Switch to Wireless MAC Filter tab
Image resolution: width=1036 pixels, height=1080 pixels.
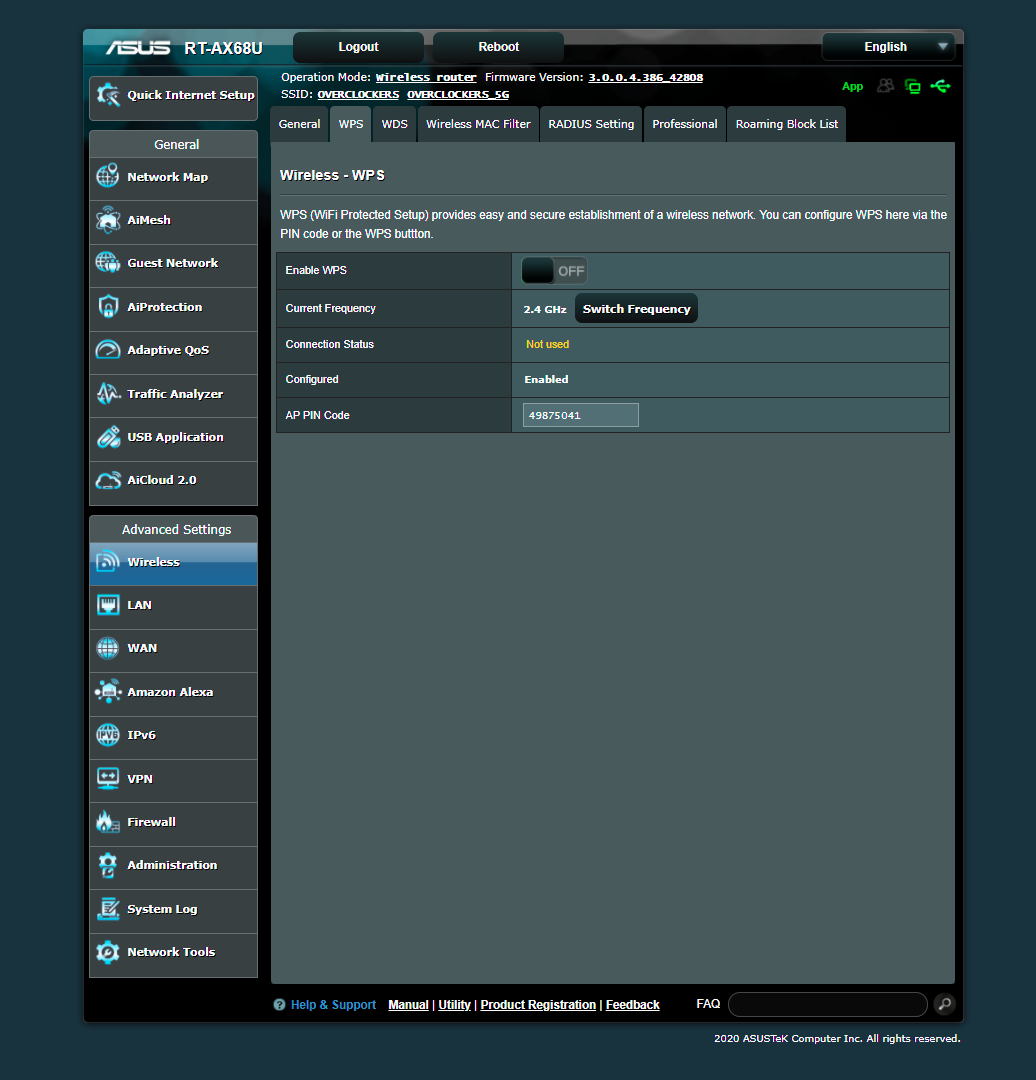478,124
